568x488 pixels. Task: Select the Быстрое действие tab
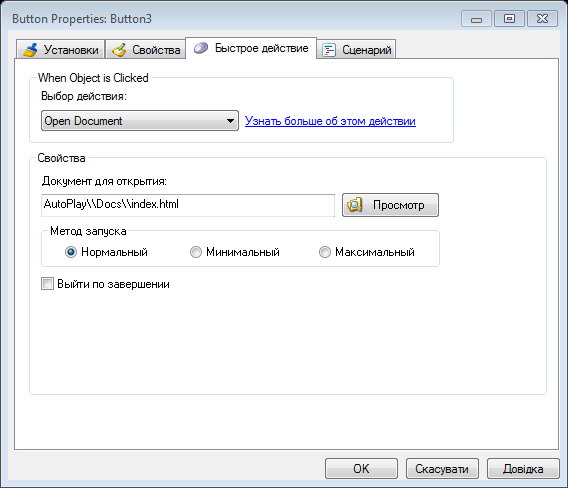coord(251,48)
